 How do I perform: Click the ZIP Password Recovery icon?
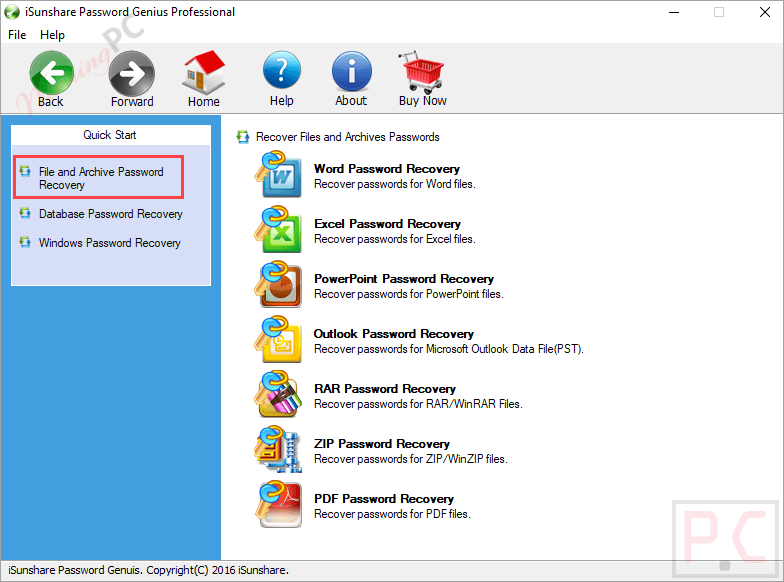tap(278, 449)
